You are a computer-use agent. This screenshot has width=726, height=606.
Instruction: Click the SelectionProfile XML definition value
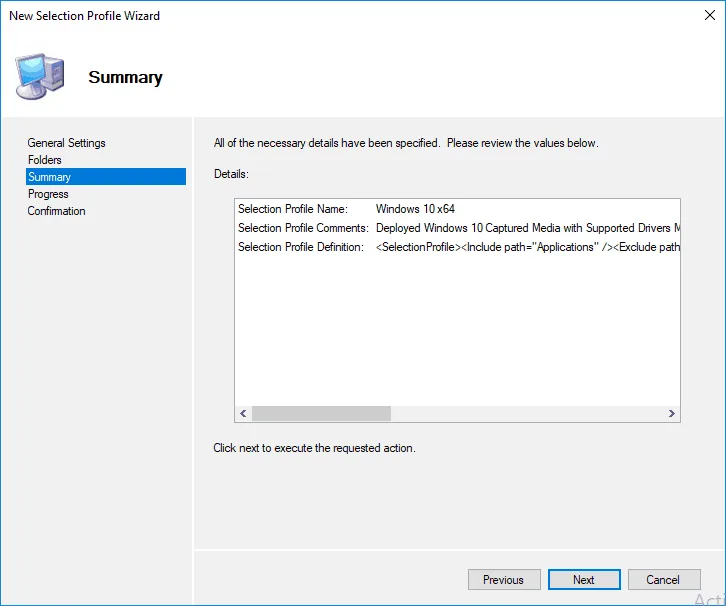[x=527, y=247]
